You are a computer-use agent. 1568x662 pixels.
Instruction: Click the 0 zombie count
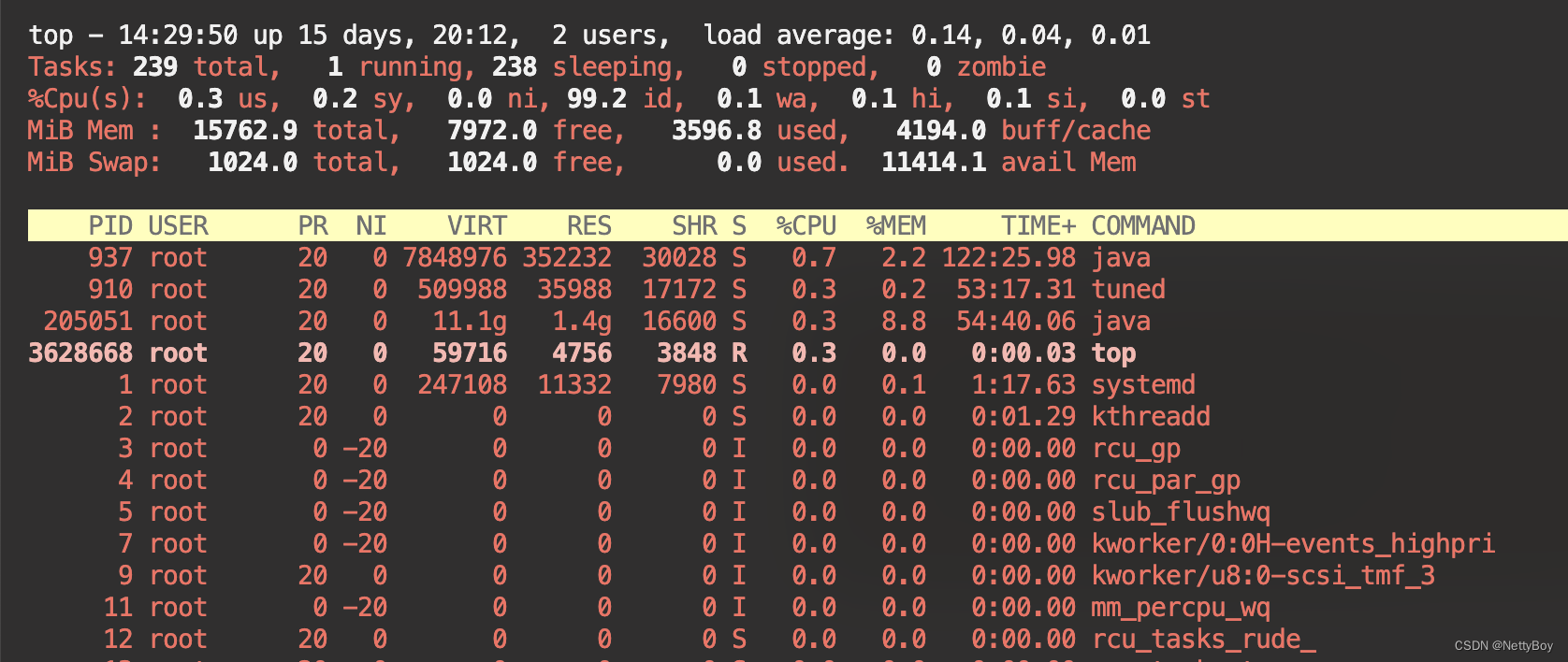tap(934, 67)
